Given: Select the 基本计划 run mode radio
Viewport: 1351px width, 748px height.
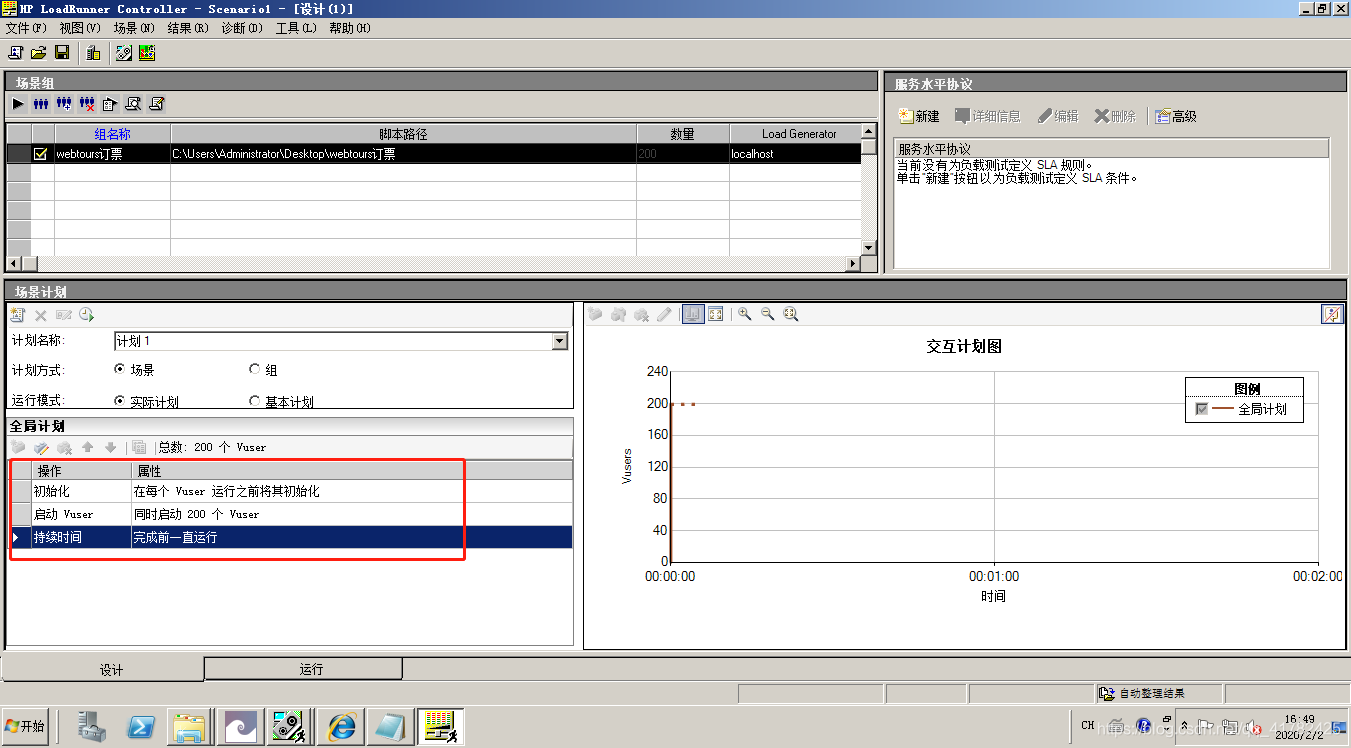Looking at the screenshot, I should (255, 401).
